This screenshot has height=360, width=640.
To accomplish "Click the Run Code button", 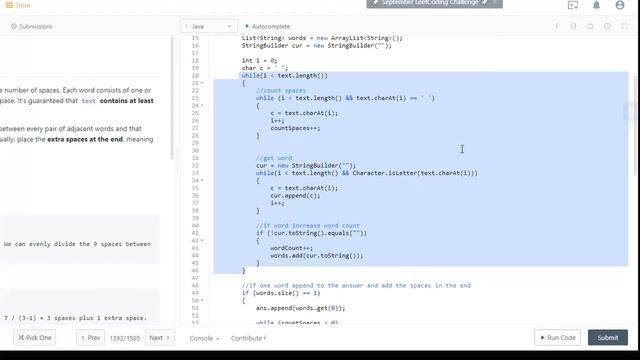I will tap(558, 338).
